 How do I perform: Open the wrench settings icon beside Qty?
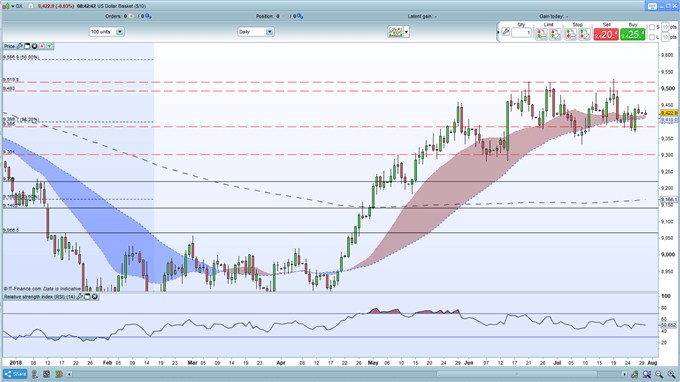[x=506, y=32]
